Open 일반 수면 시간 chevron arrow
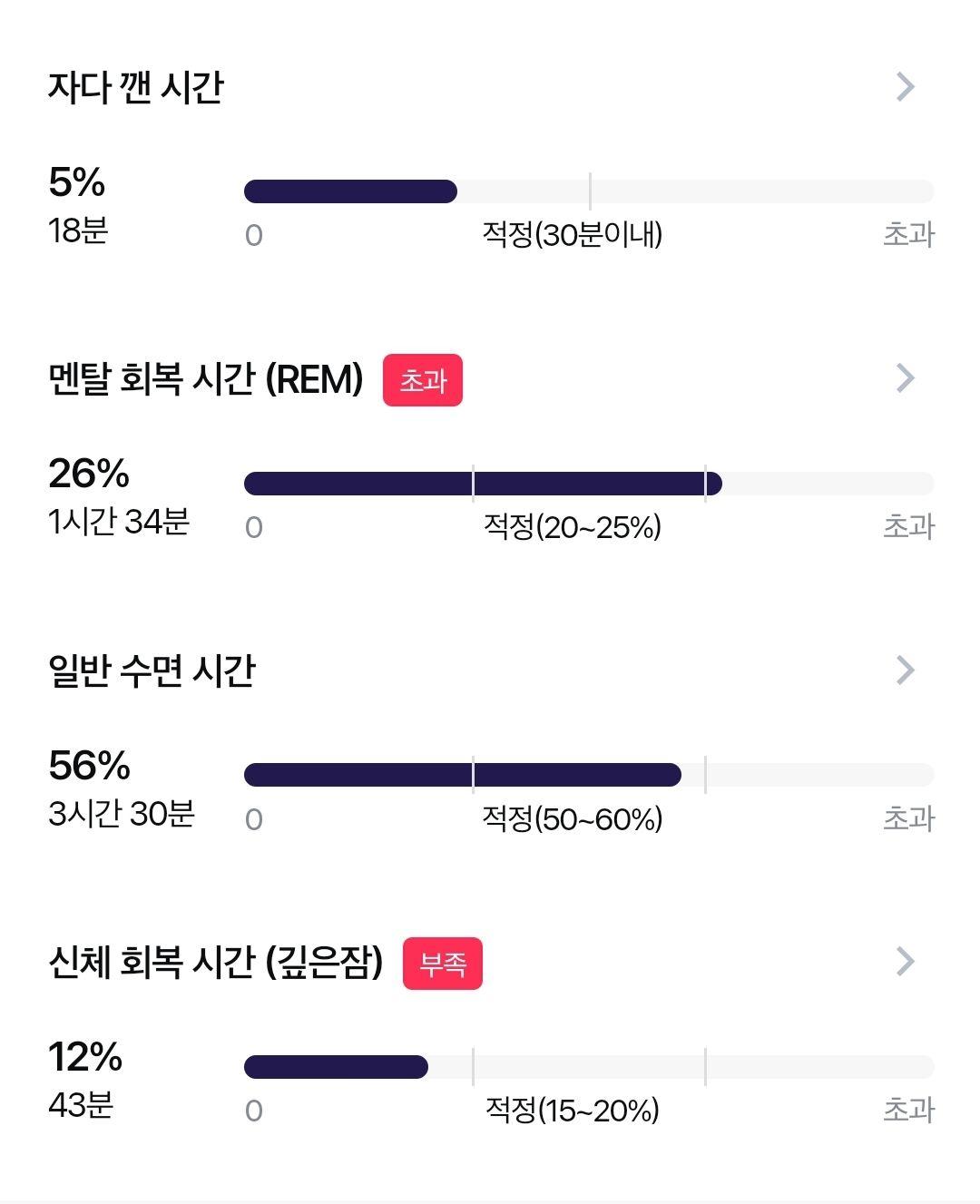 (906, 671)
